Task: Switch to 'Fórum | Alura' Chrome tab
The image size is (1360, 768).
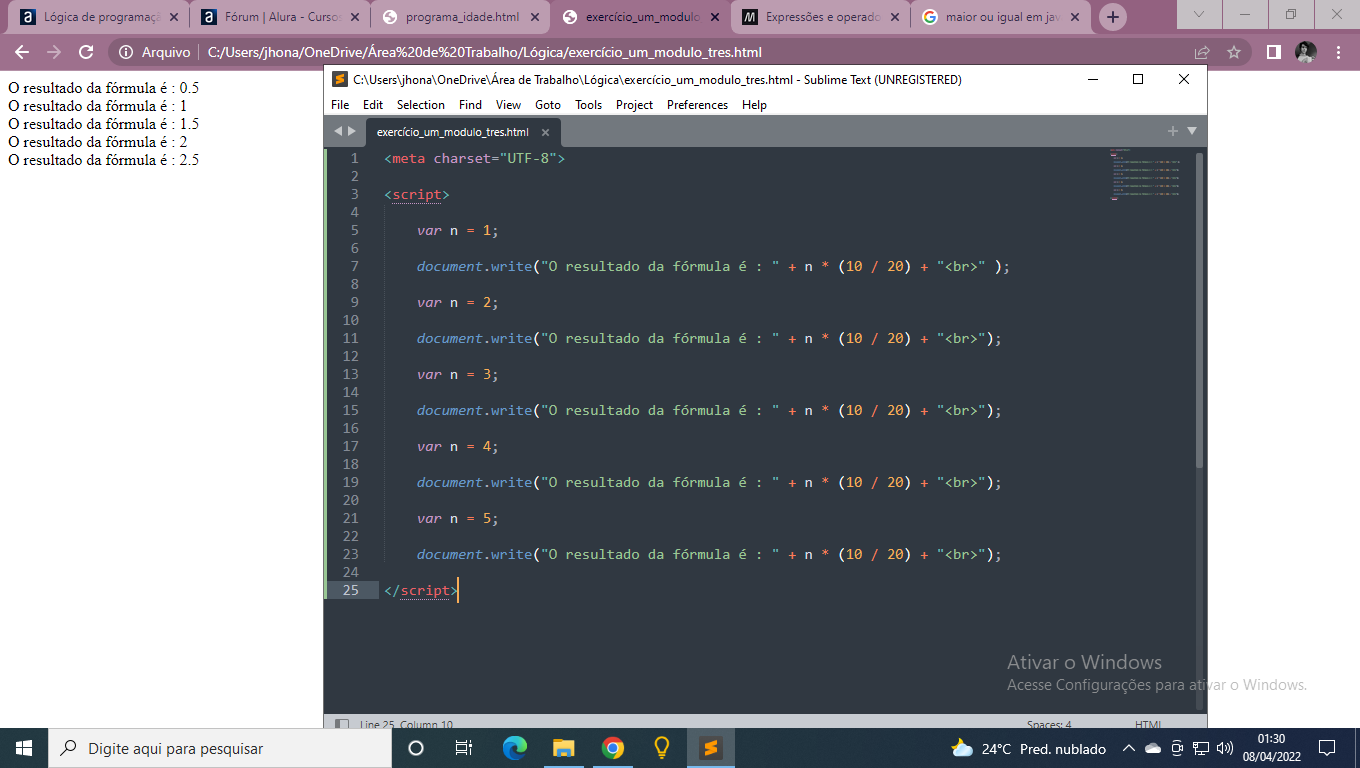Action: tap(278, 17)
